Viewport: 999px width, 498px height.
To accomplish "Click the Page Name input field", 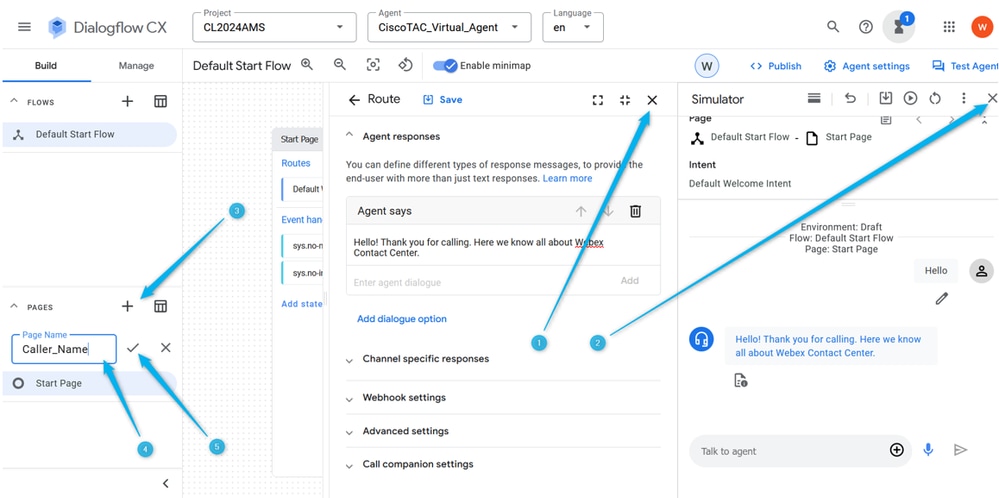I will point(64,349).
